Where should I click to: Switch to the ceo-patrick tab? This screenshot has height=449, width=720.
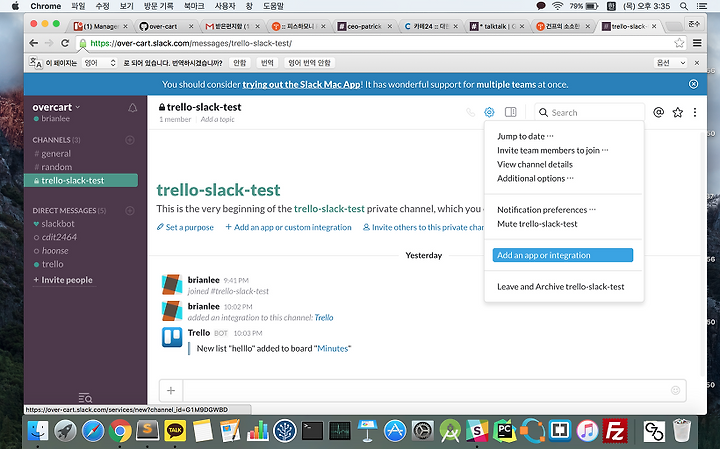click(365, 26)
